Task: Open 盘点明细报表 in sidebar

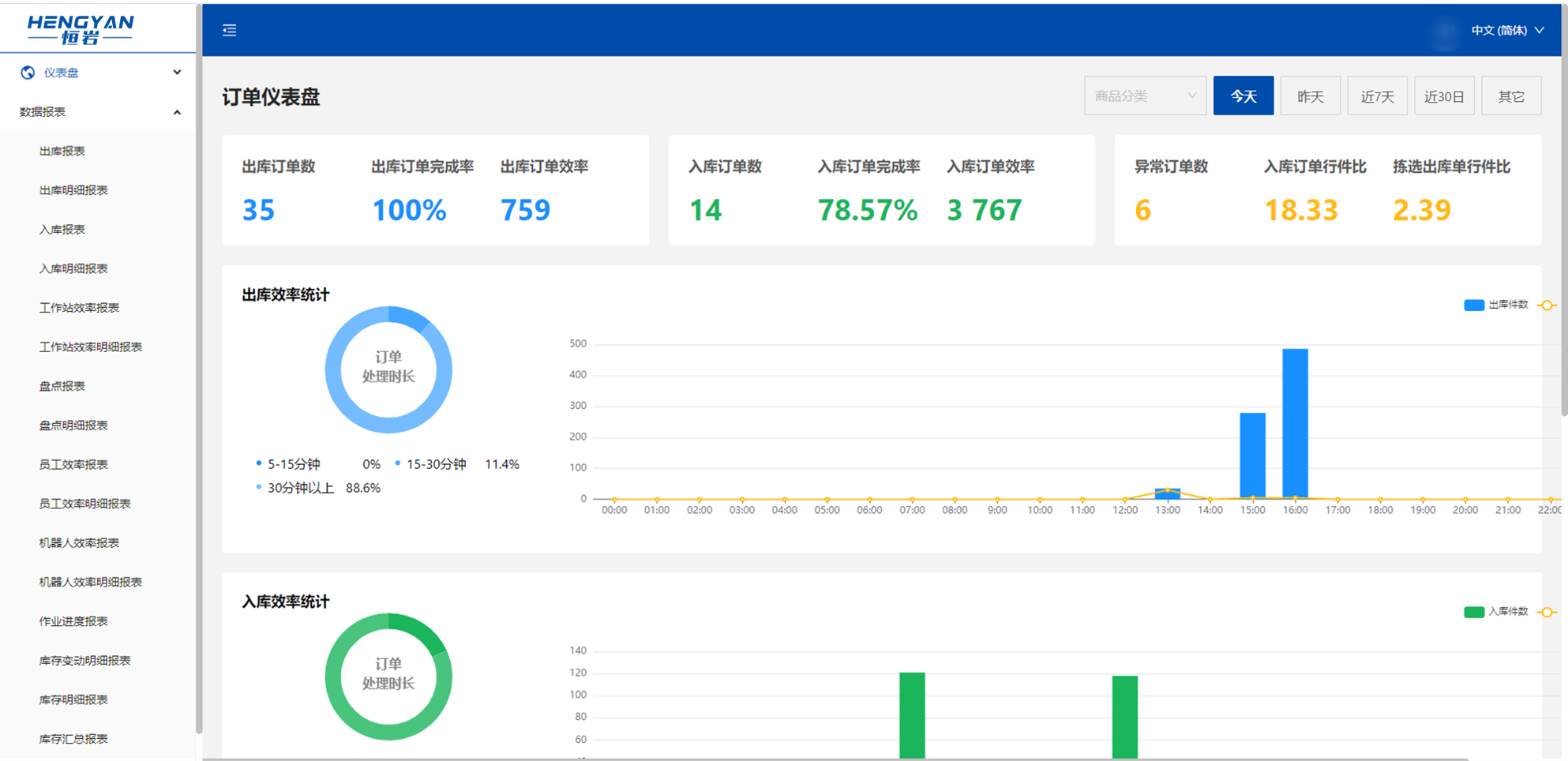Action: click(73, 425)
